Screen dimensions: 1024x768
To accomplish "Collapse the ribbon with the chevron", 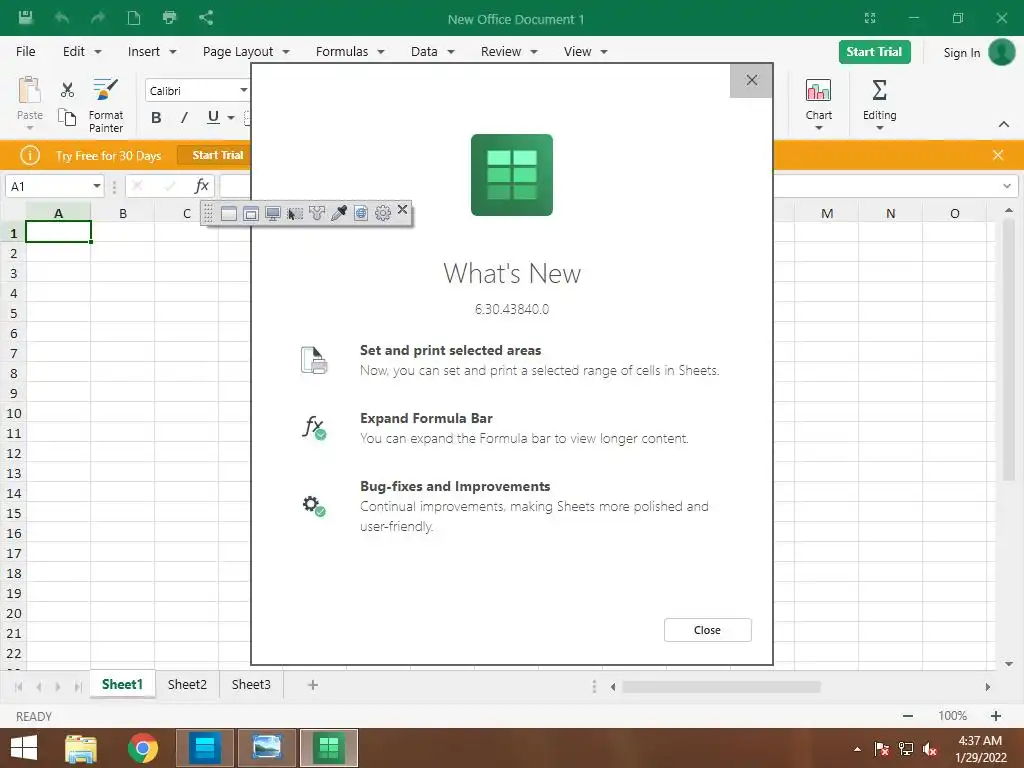I will pyautogui.click(x=1004, y=124).
